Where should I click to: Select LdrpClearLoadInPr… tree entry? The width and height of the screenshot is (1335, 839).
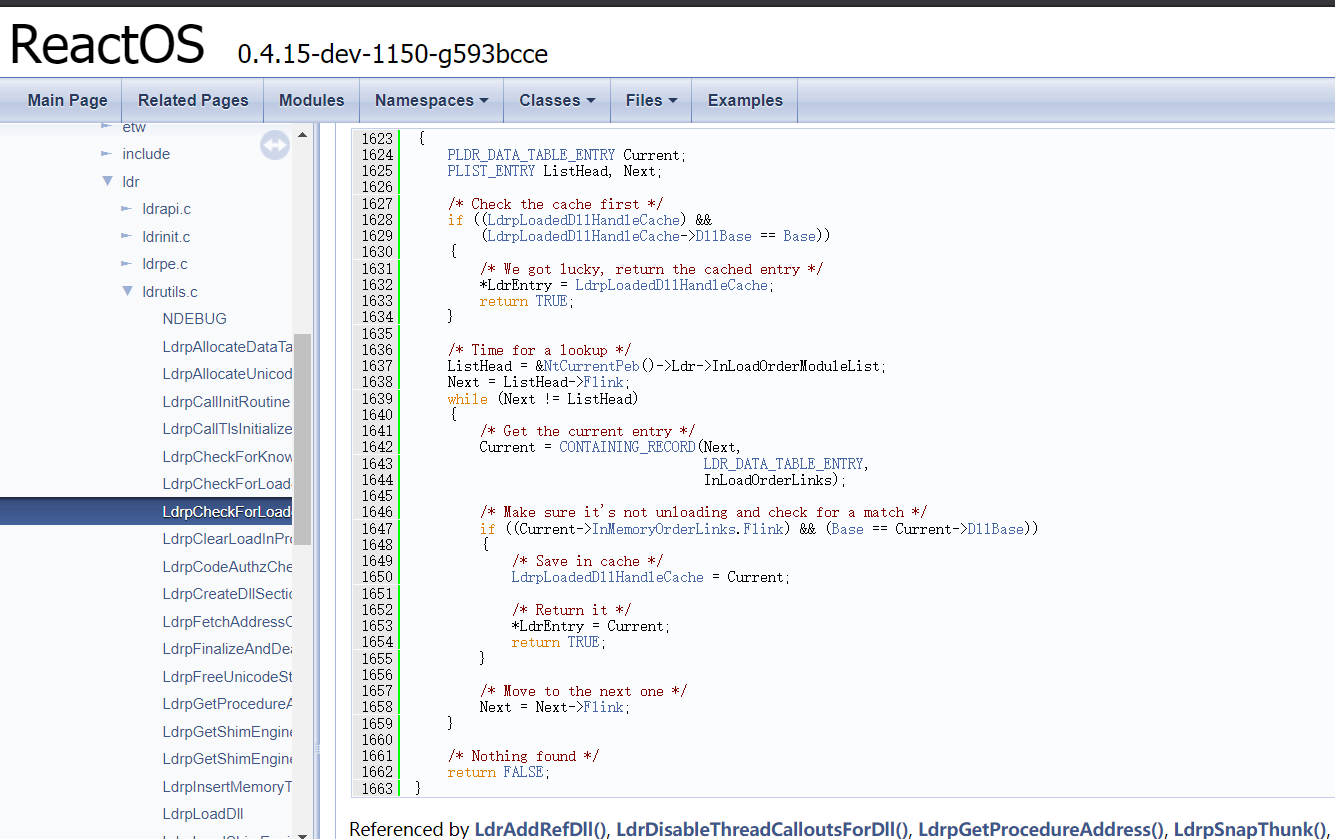(x=227, y=539)
